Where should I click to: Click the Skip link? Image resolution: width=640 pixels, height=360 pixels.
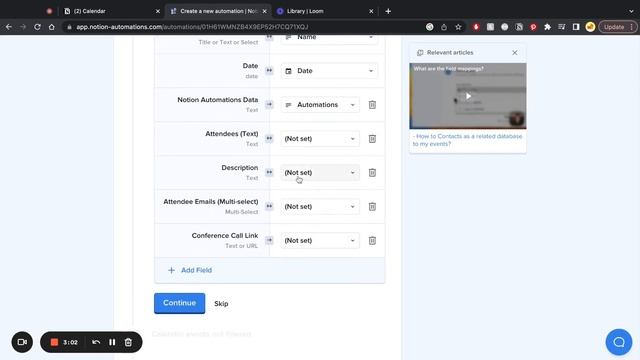click(x=221, y=304)
